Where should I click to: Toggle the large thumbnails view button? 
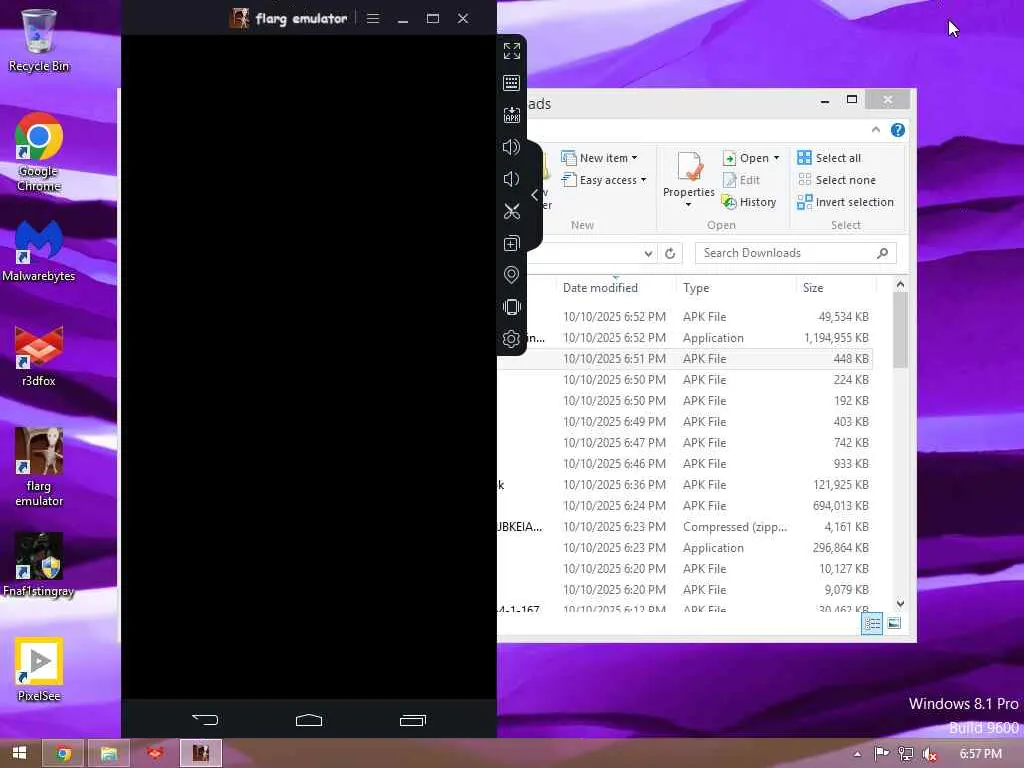pyautogui.click(x=894, y=624)
